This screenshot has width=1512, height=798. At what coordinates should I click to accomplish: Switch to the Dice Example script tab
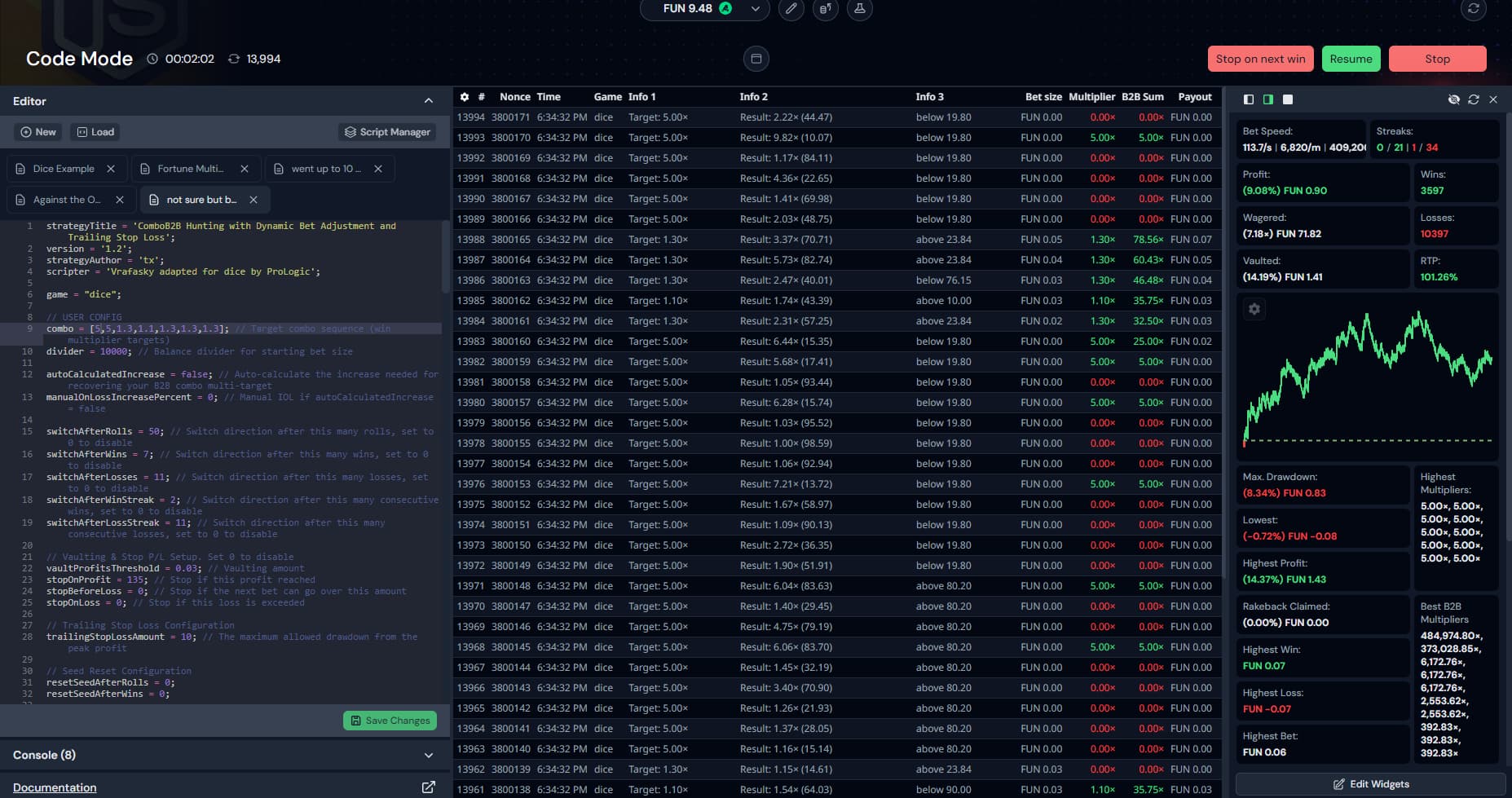[64, 169]
